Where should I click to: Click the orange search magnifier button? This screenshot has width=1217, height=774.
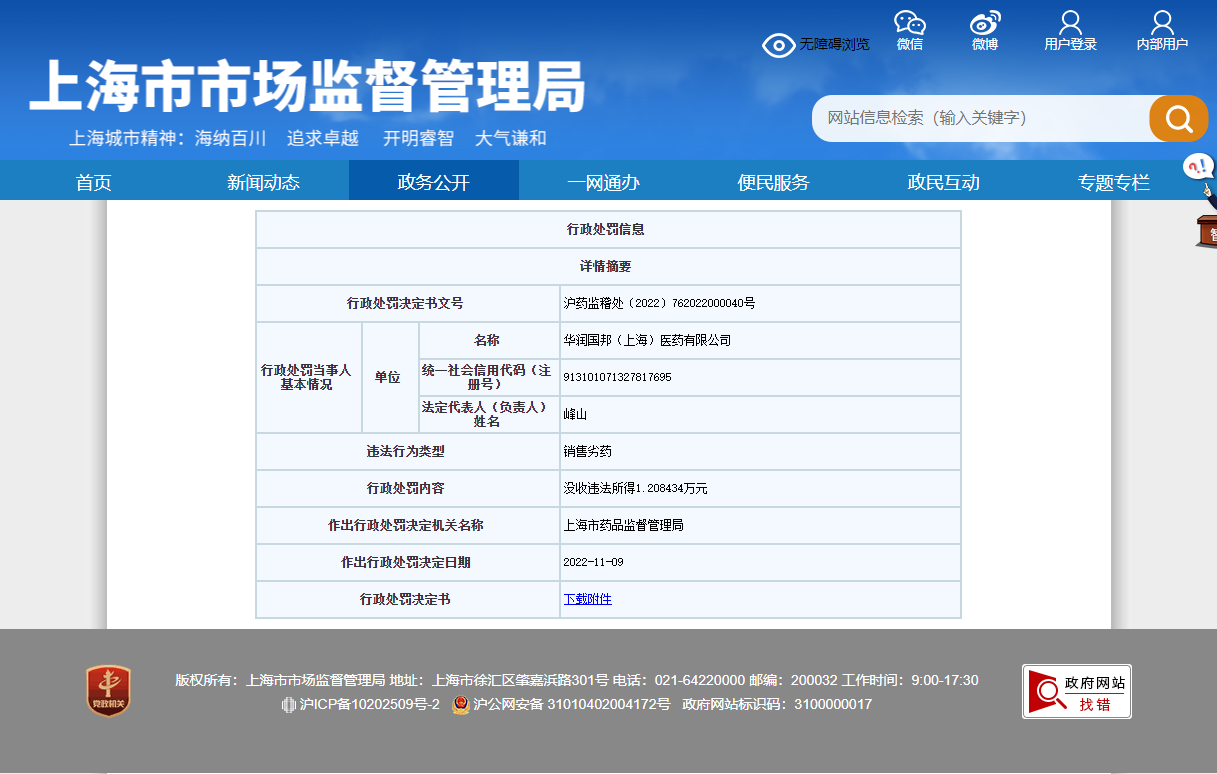point(1179,119)
